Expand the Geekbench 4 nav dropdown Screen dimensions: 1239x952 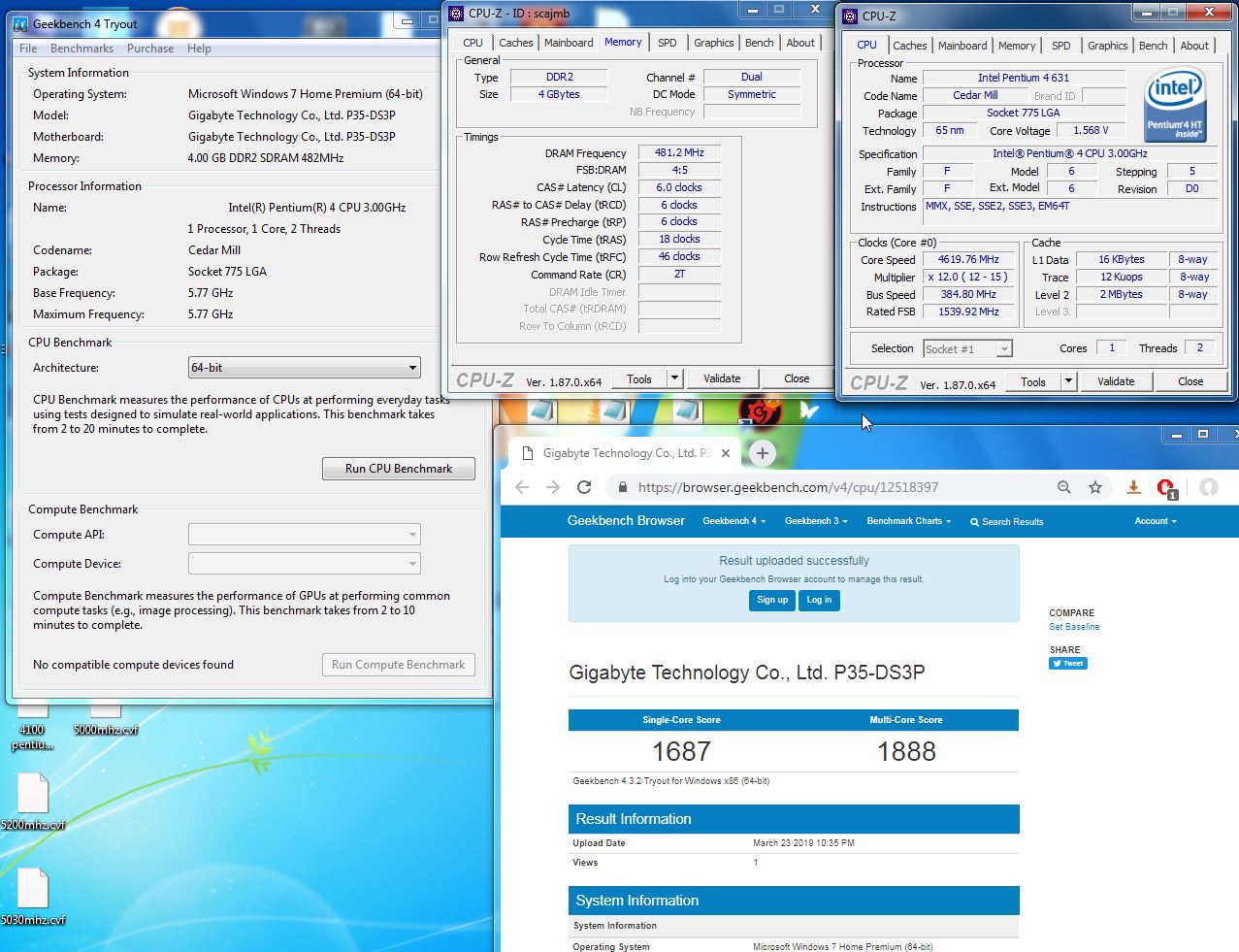[x=734, y=521]
